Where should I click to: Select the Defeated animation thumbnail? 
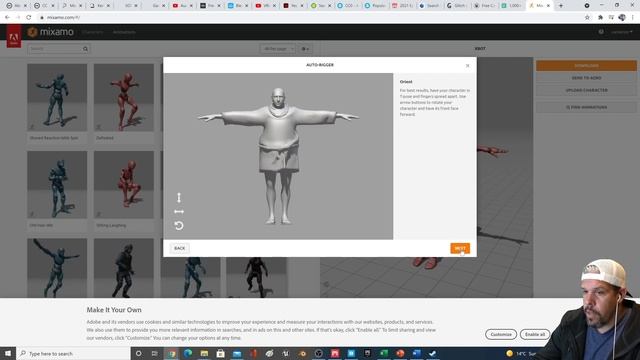[x=124, y=98]
